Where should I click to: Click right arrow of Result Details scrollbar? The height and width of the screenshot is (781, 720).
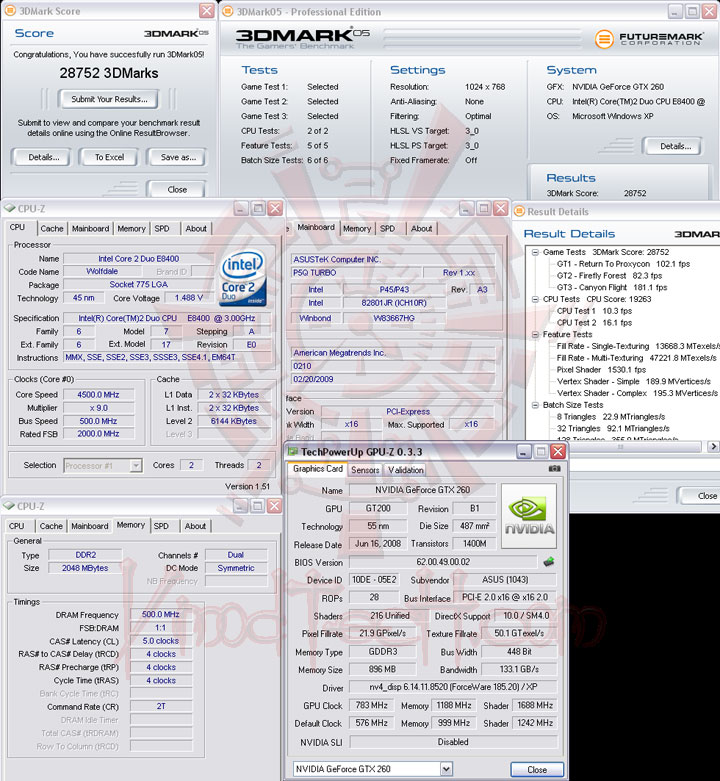tap(714, 446)
